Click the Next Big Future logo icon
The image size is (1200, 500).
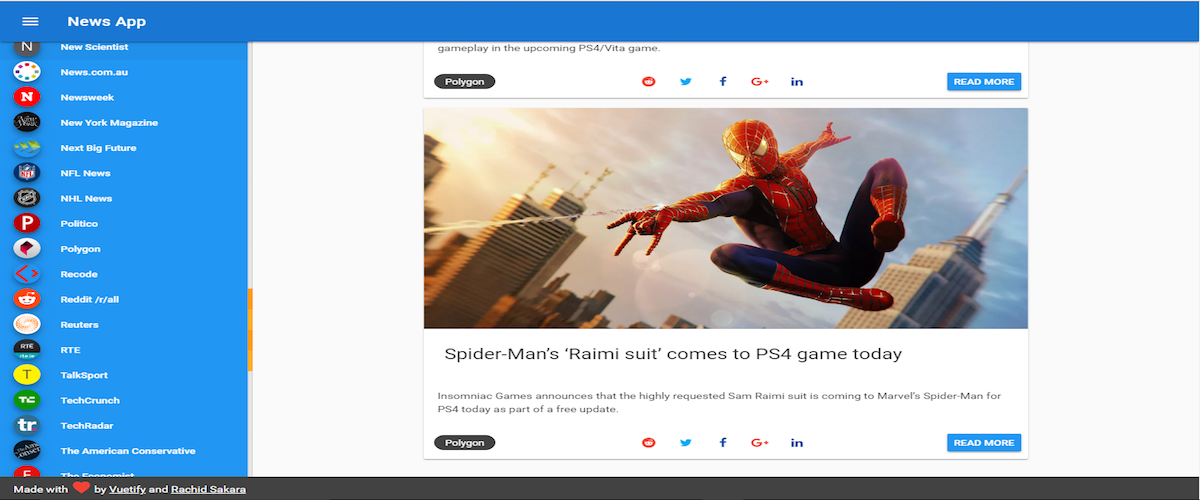click(x=27, y=148)
